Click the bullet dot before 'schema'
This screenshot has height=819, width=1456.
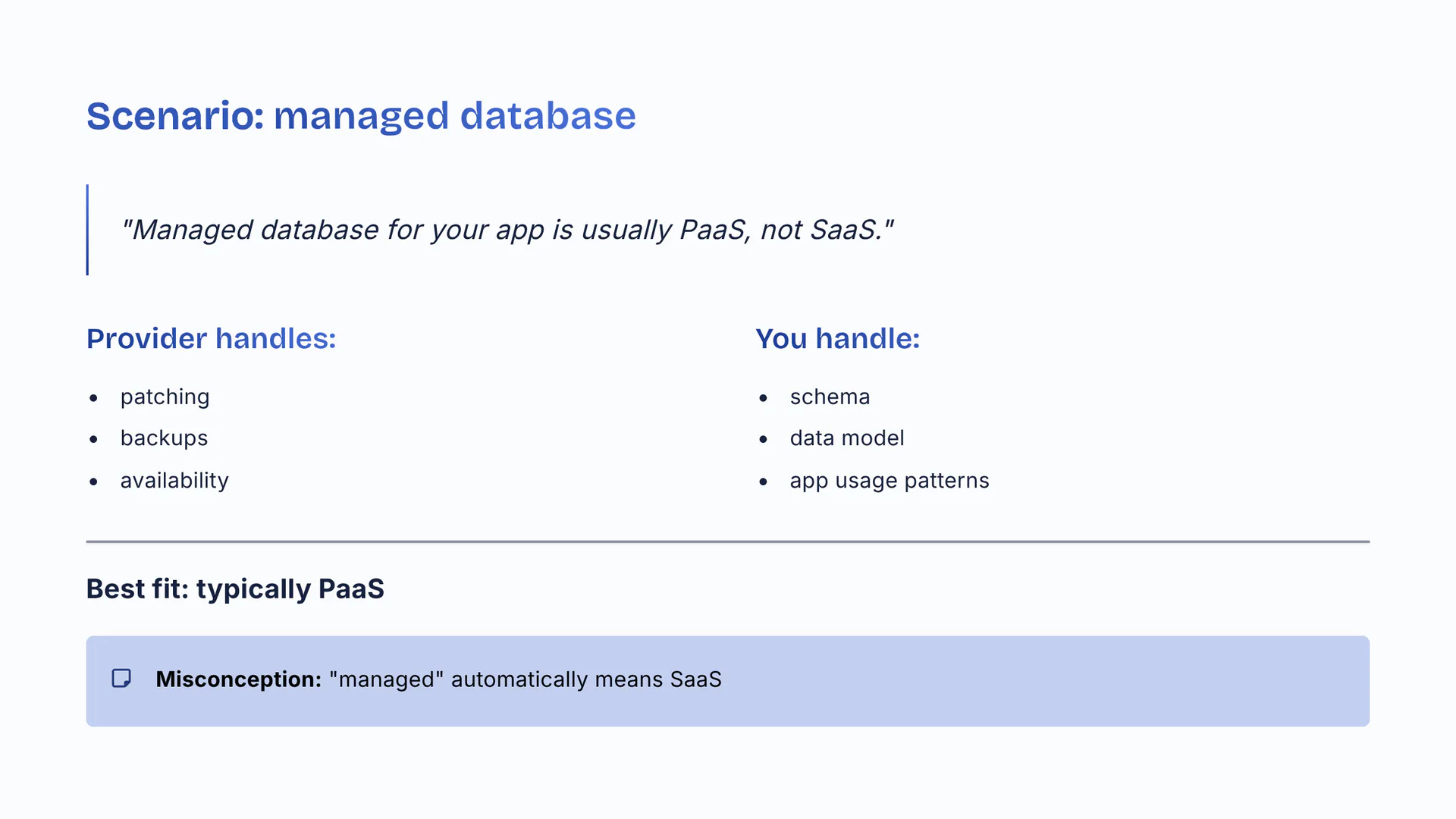763,398
